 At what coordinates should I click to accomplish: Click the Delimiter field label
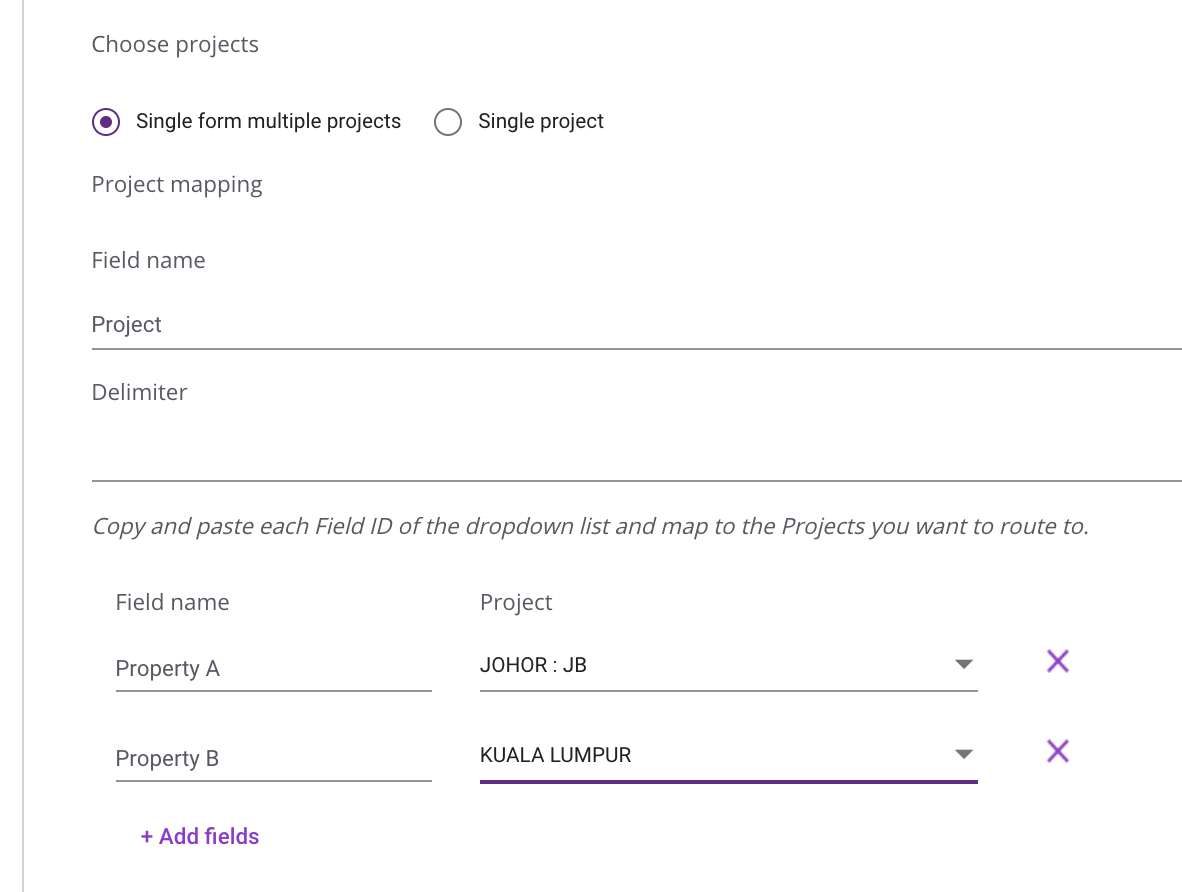[139, 392]
